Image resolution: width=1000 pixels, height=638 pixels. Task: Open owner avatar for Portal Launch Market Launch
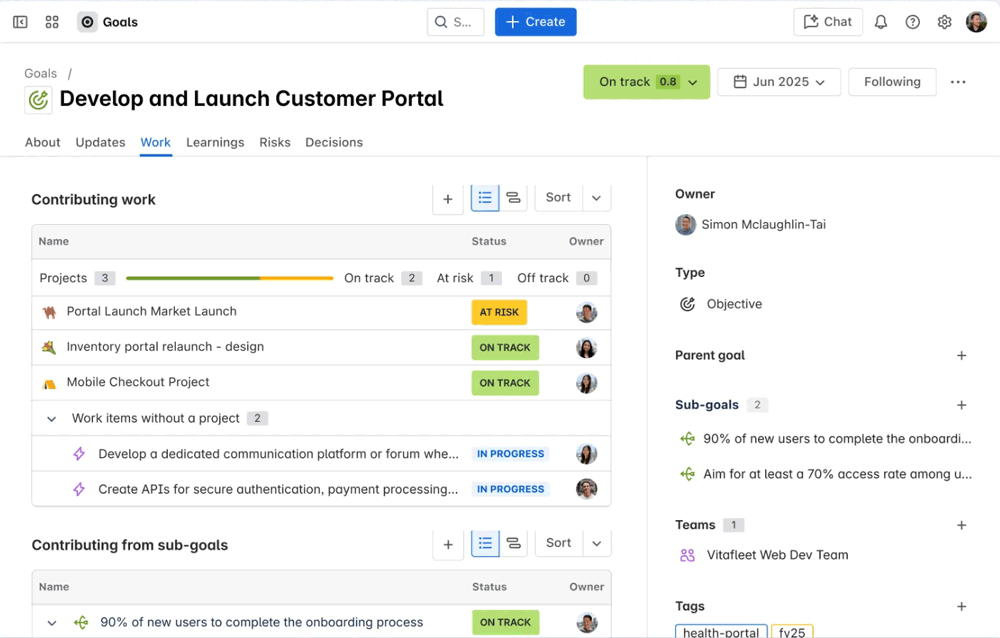587,313
